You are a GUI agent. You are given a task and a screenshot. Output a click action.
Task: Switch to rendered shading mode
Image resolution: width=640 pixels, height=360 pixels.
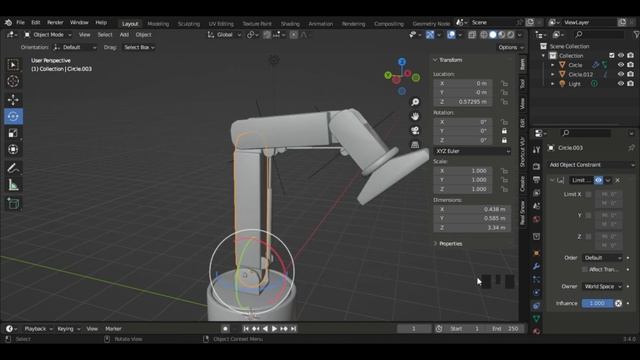(x=511, y=35)
